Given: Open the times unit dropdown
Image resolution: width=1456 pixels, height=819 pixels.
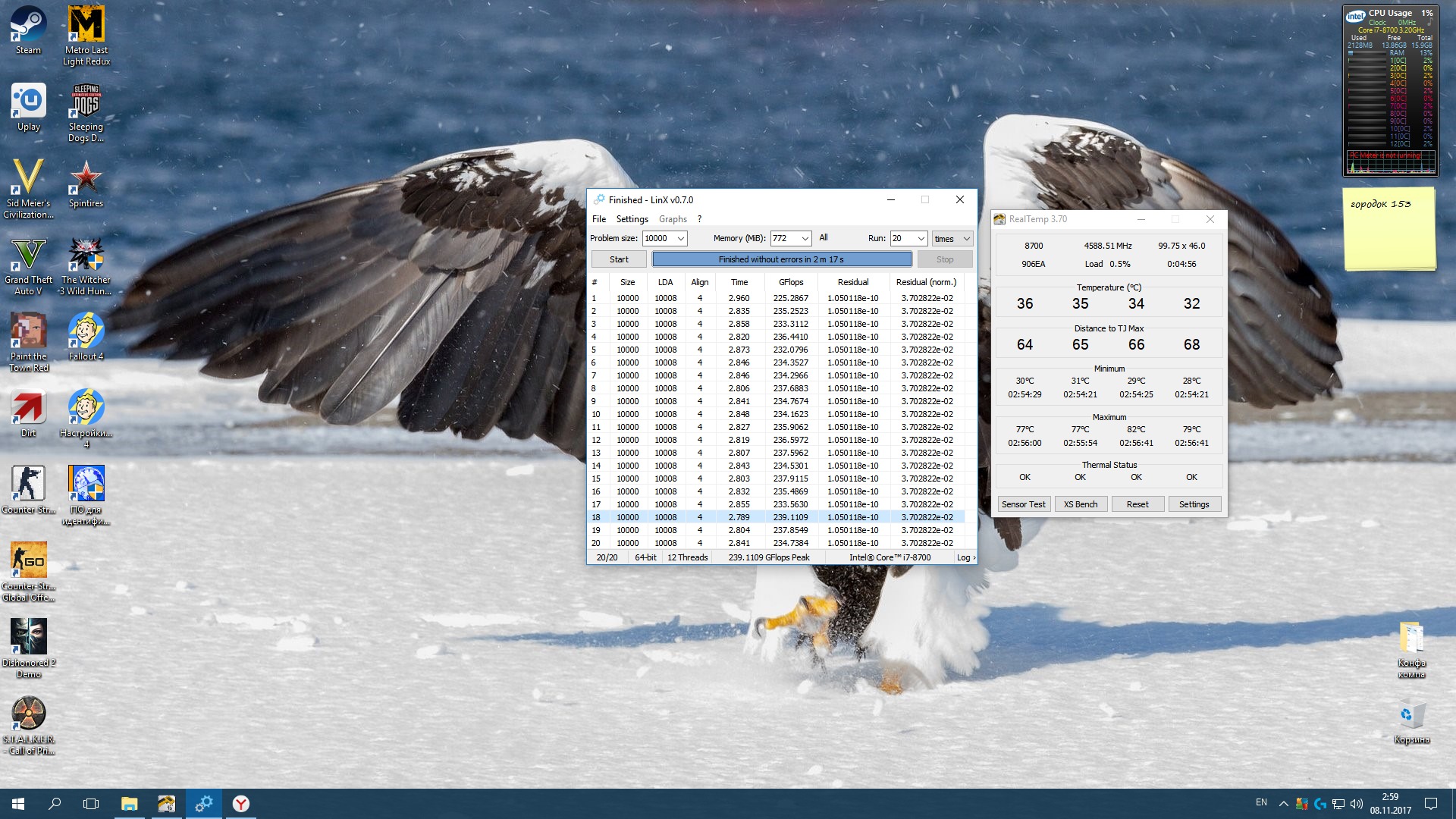Looking at the screenshot, I should click(x=966, y=239).
